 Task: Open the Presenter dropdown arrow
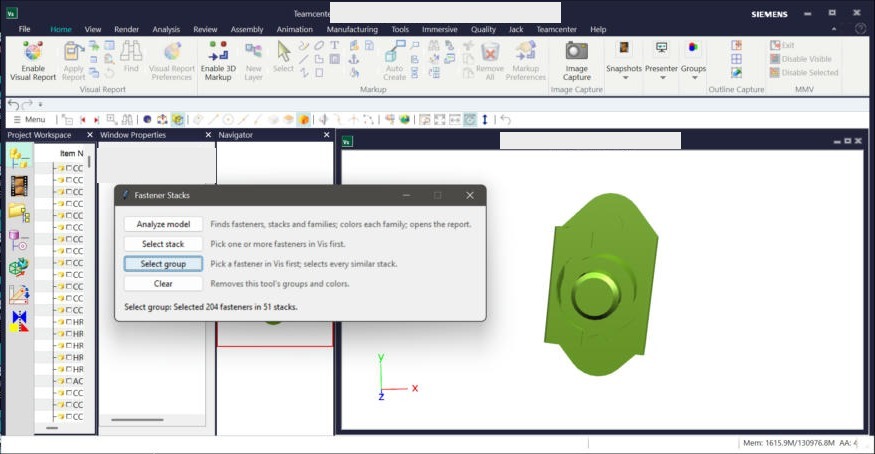point(662,78)
